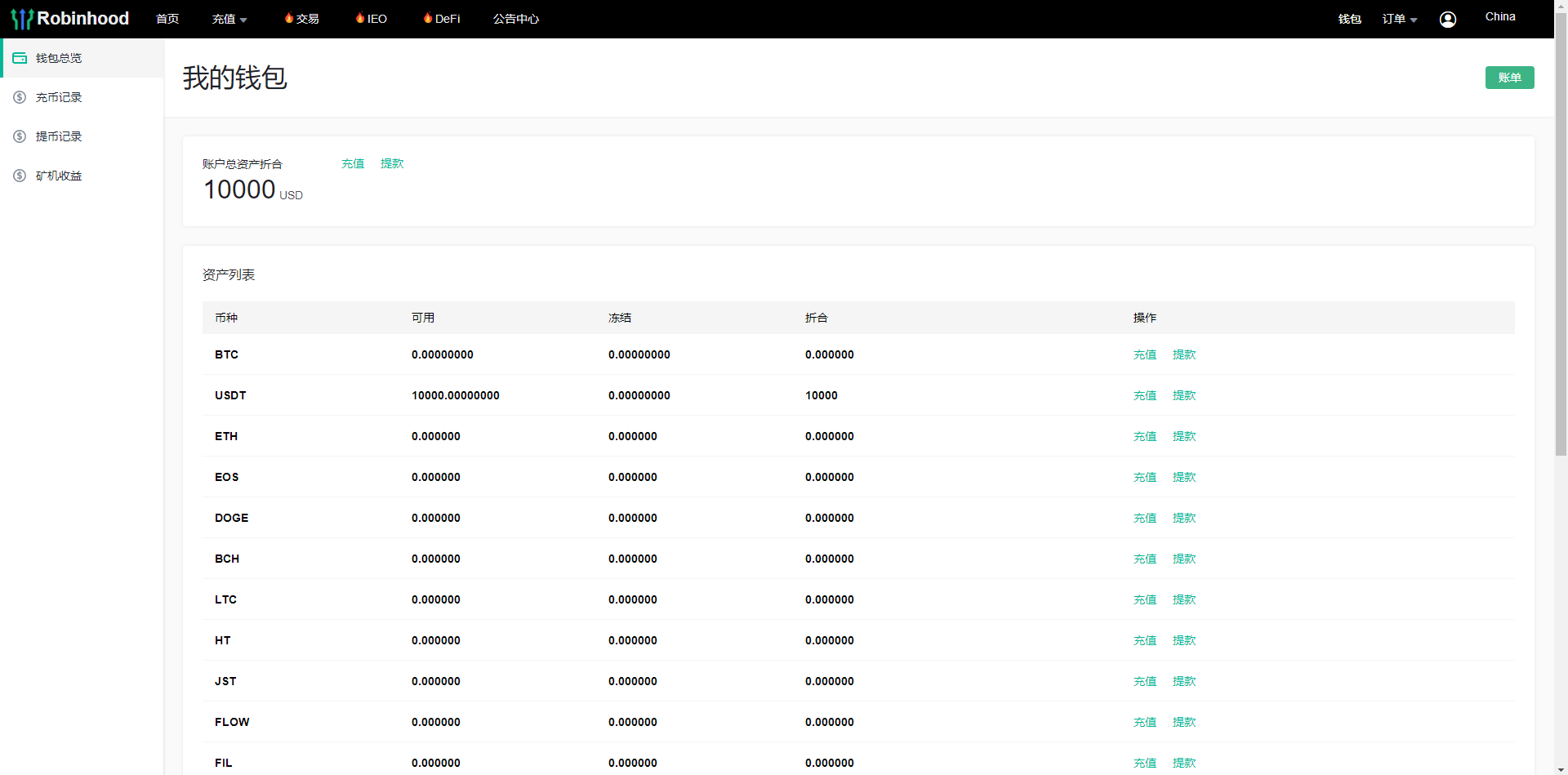This screenshot has width=1568, height=775.
Task: Click 提款 next to total assets
Action: [x=392, y=163]
